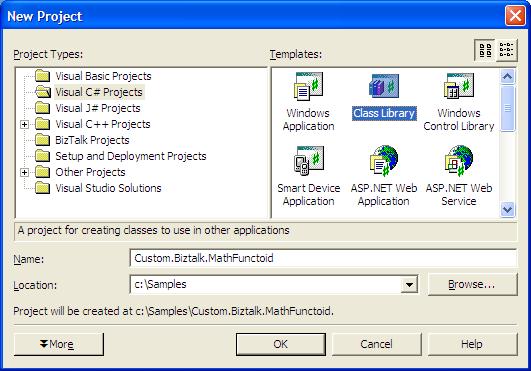Screen dimensions: 531x371
Task: Browse for a project location
Action: [472, 284]
